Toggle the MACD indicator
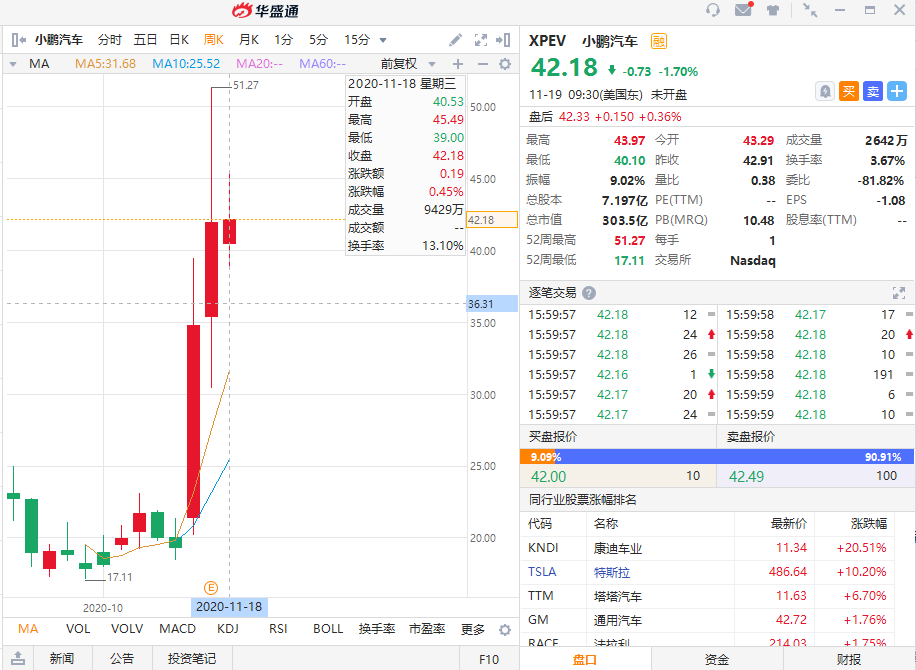Screen dimensions: 916x670 177,629
